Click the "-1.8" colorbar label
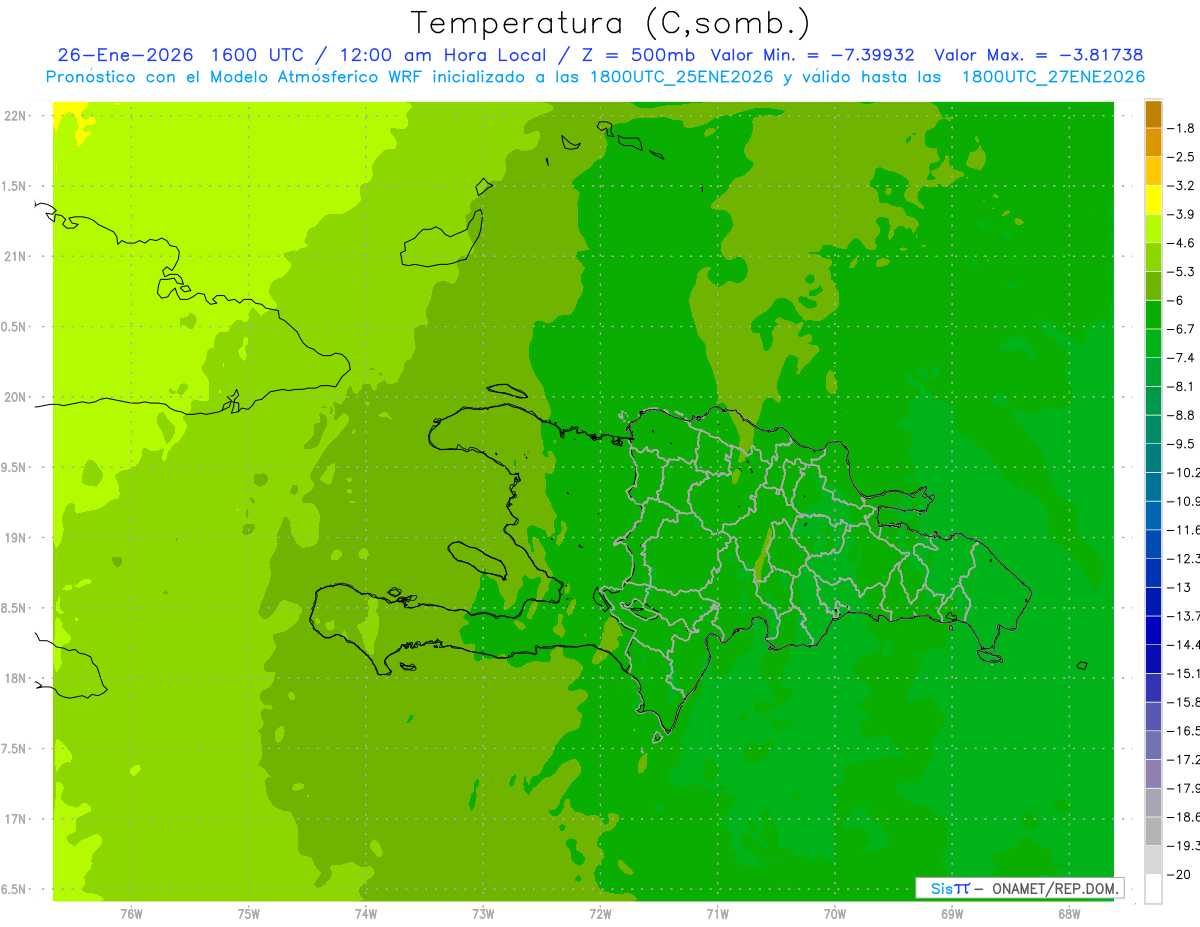Viewport: 1200px width, 927px height. click(1183, 128)
